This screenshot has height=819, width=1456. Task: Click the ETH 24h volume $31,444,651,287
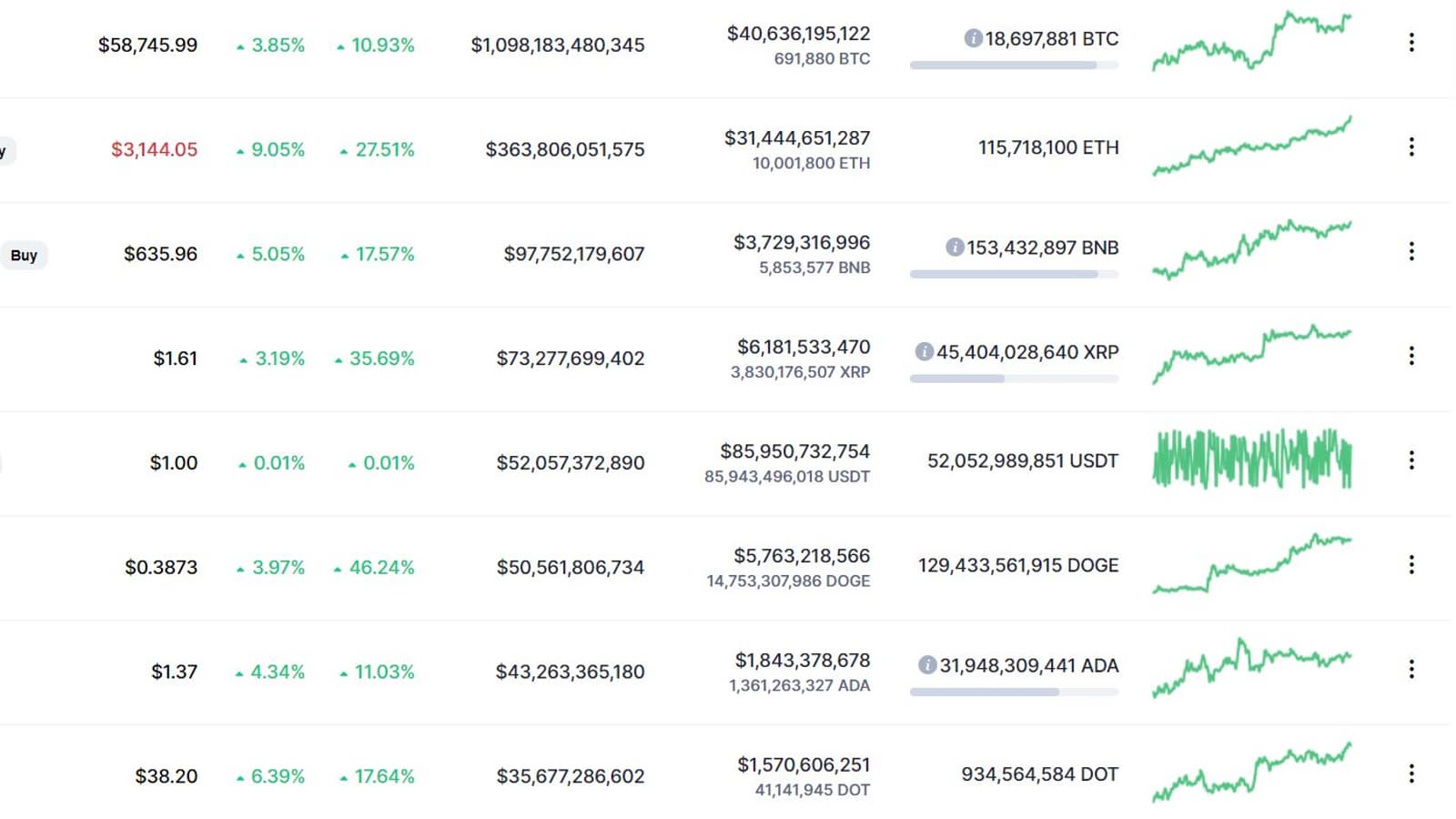coord(797,138)
